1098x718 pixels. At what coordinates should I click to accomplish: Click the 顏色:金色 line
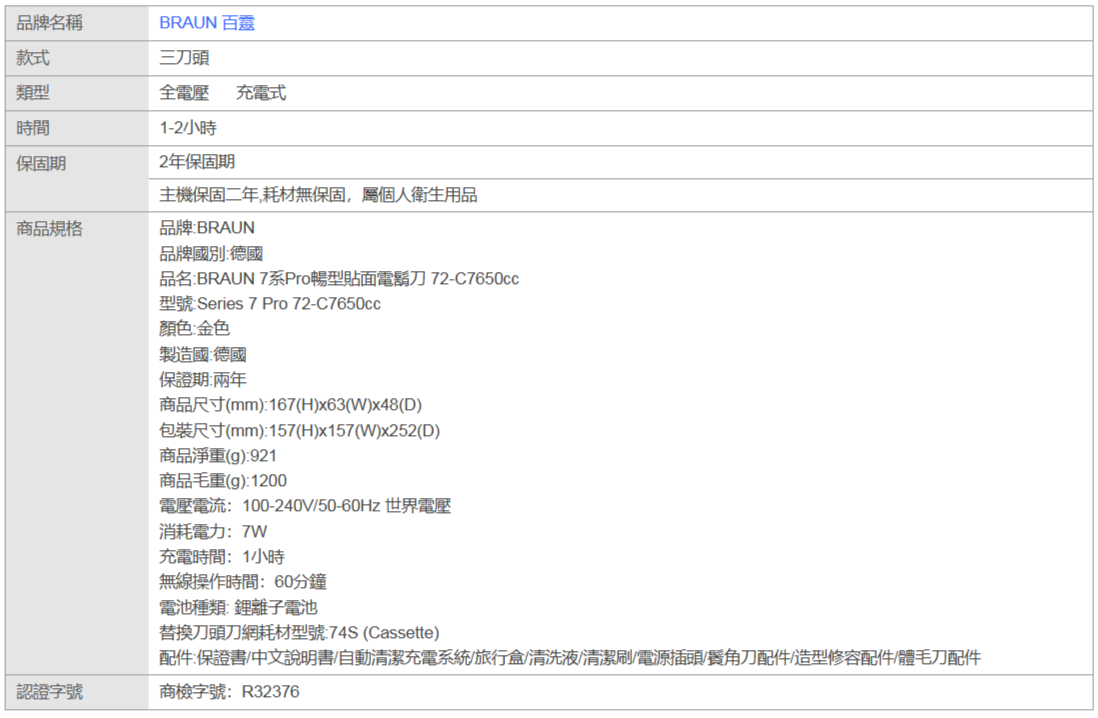pyautogui.click(x=194, y=329)
